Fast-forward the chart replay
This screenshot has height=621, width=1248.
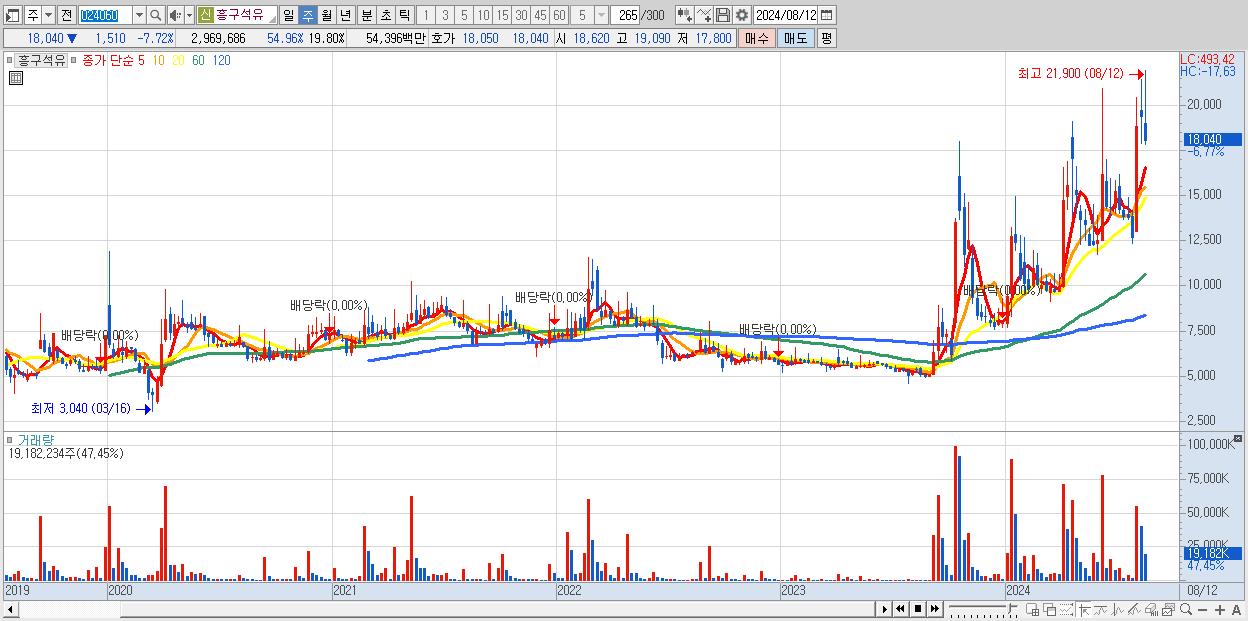pos(934,609)
